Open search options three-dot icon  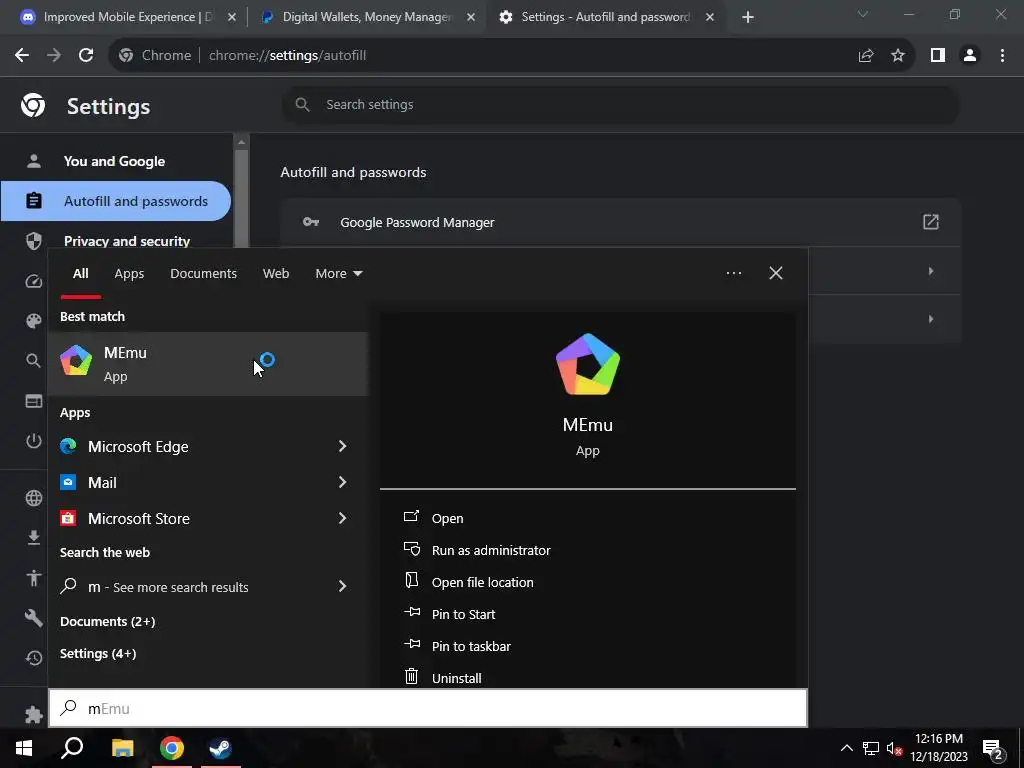click(x=734, y=273)
